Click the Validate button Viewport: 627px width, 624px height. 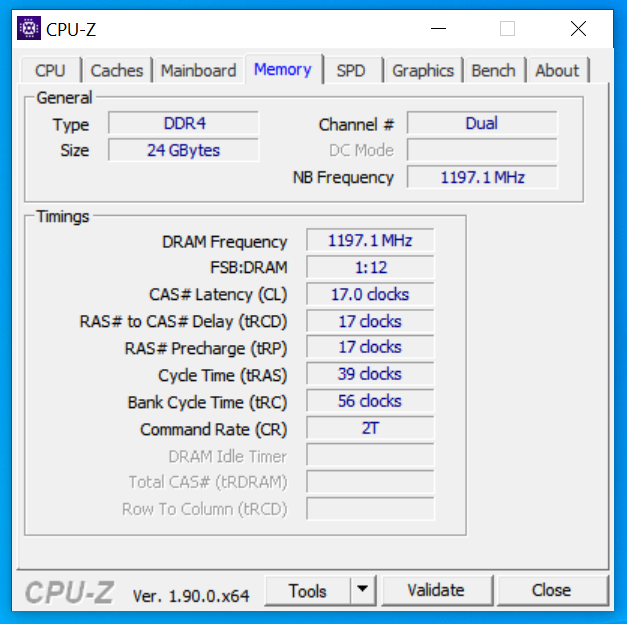(436, 590)
